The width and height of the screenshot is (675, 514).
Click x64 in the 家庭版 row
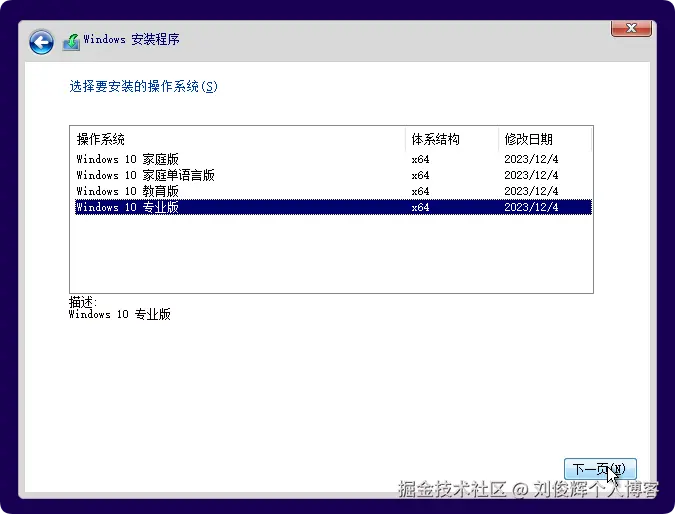(420, 159)
